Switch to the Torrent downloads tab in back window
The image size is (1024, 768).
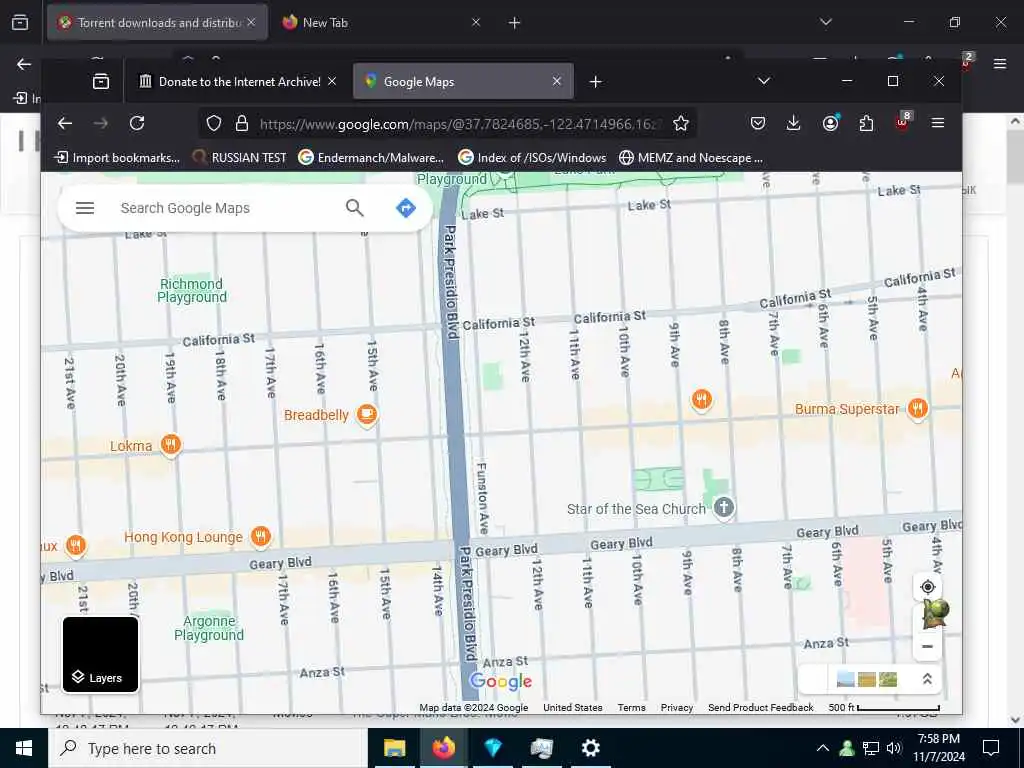151,22
